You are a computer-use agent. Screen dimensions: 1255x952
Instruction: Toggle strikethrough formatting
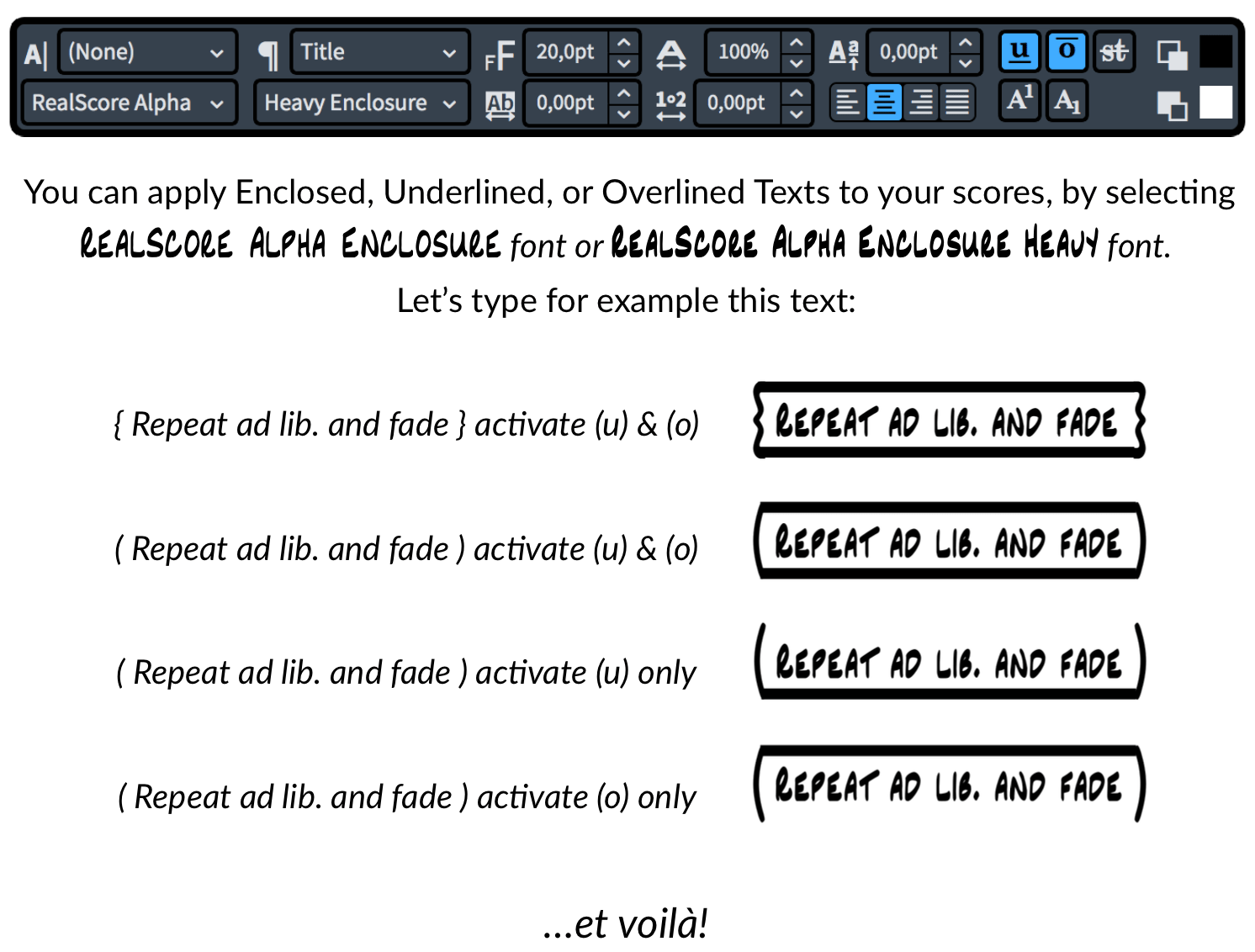click(x=1114, y=51)
